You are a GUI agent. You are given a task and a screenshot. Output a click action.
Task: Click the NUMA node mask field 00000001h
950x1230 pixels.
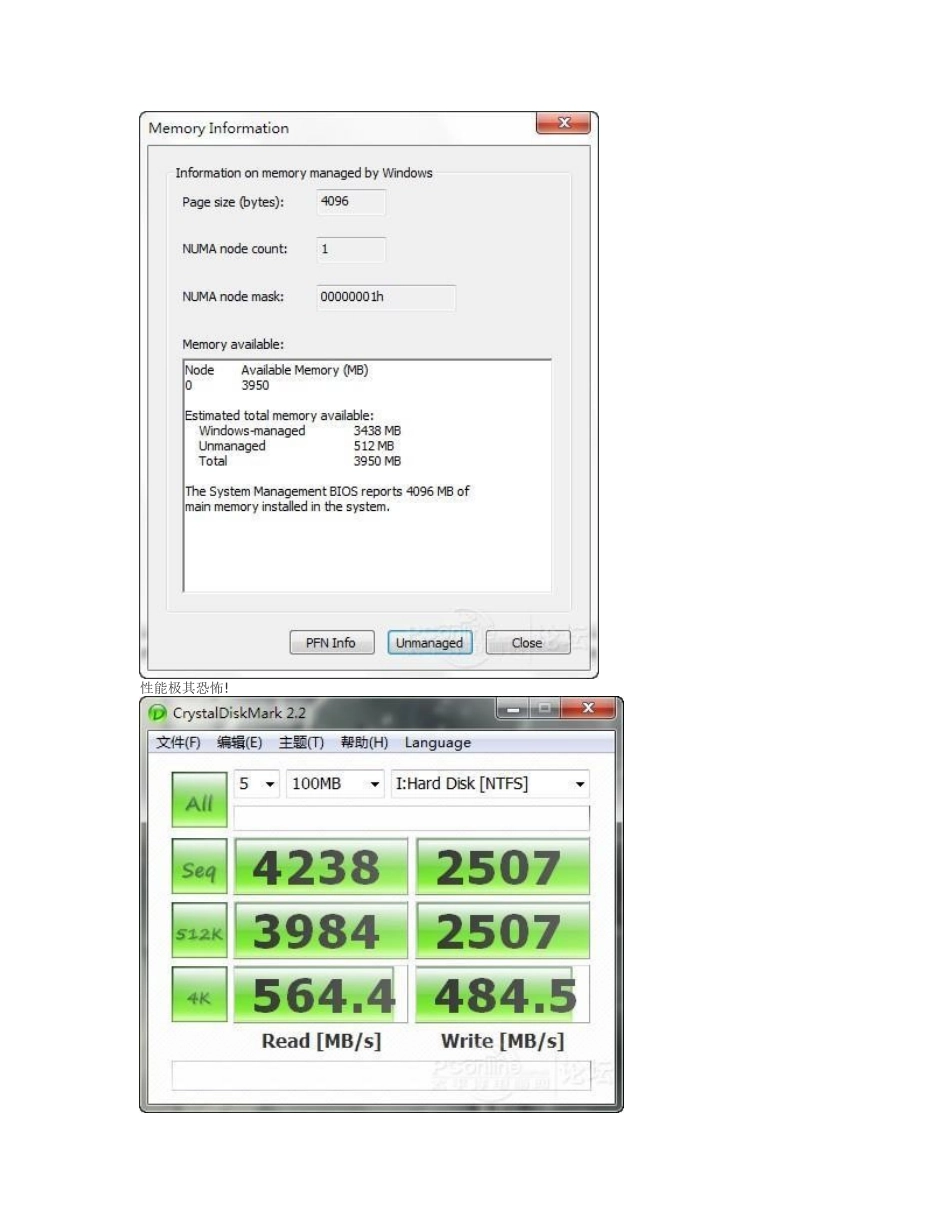386,297
